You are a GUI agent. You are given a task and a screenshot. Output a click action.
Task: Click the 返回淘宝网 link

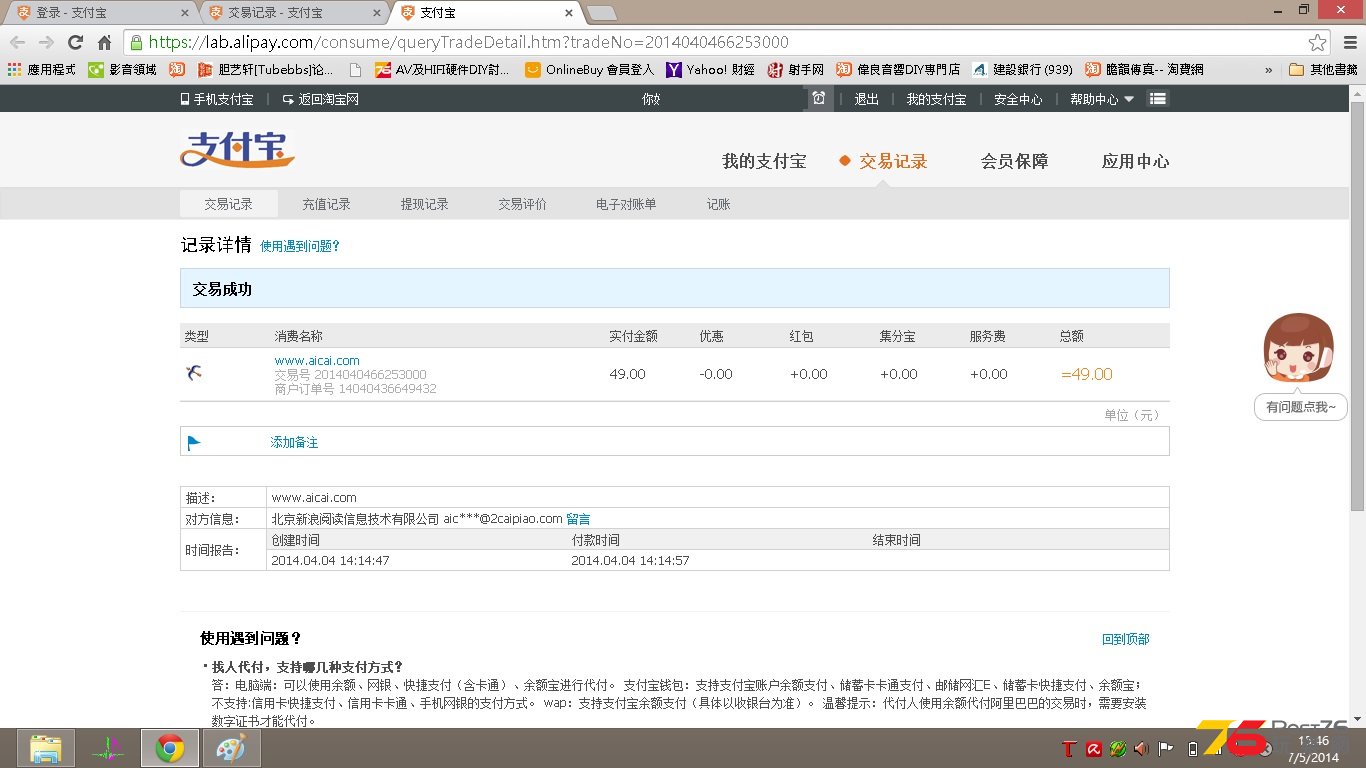point(320,99)
